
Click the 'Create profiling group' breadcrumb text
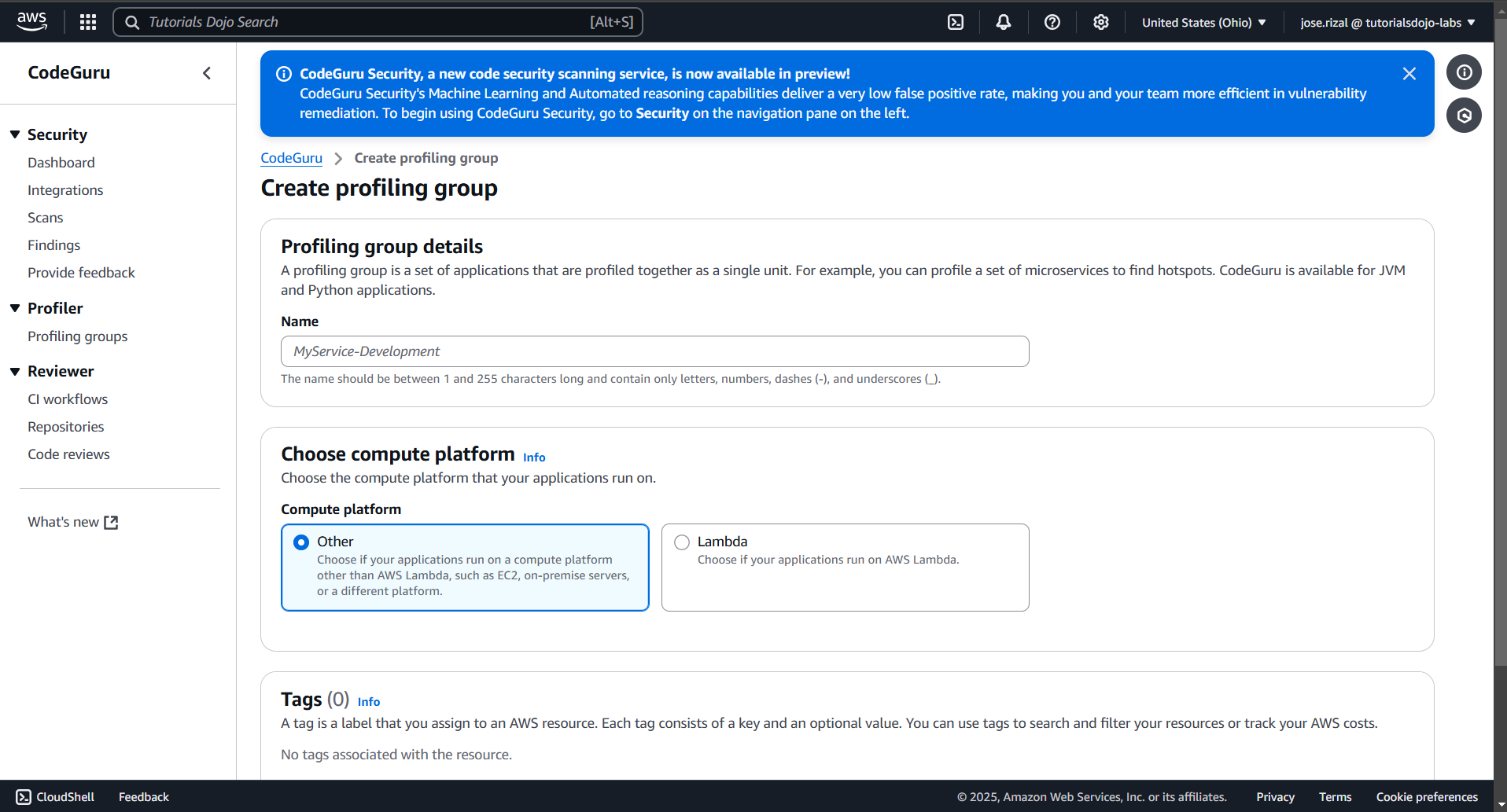click(426, 158)
